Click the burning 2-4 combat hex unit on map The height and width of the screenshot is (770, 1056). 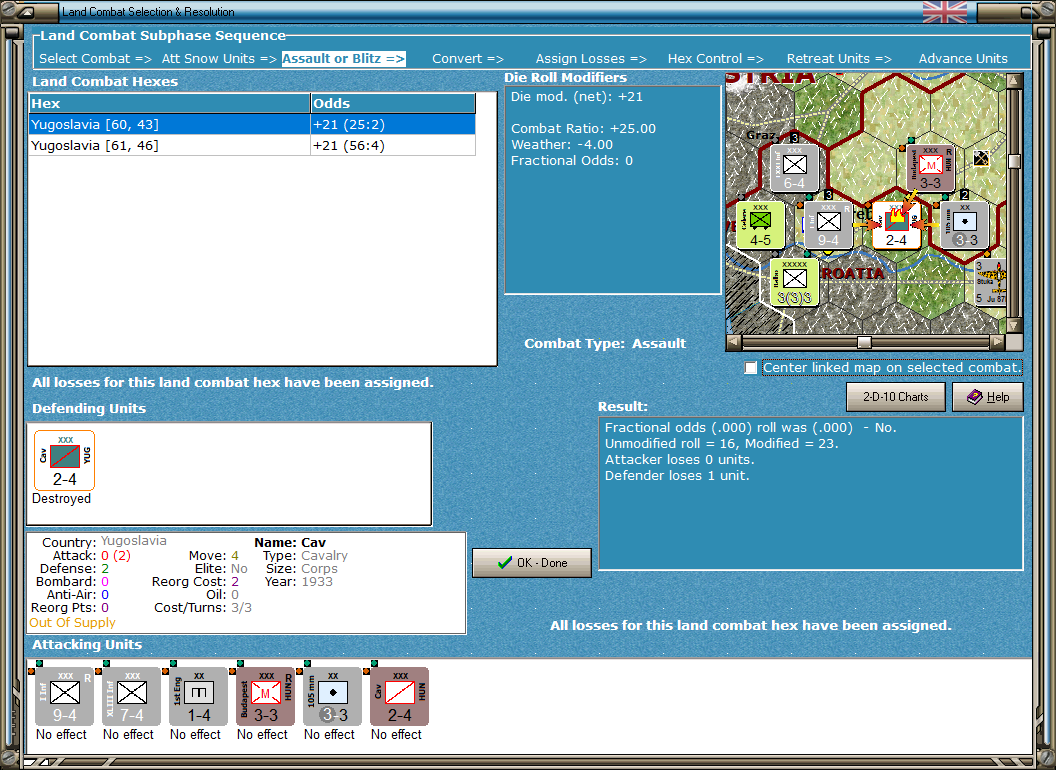(896, 225)
